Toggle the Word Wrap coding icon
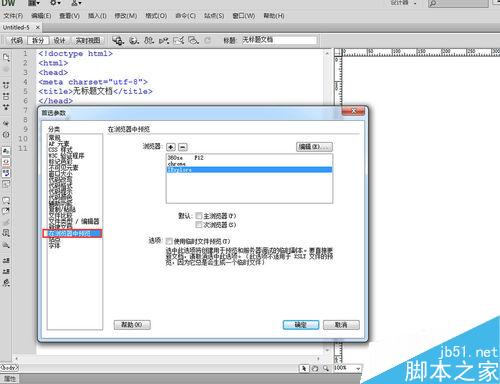This screenshot has width=500, height=384. point(6,173)
